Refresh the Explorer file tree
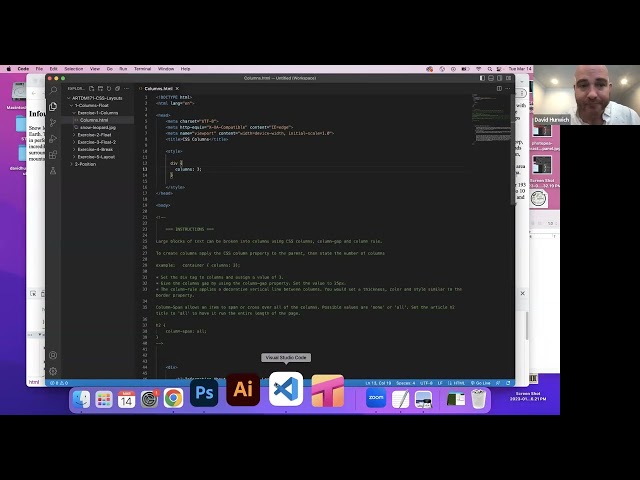Image resolution: width=640 pixels, height=480 pixels. click(109, 89)
